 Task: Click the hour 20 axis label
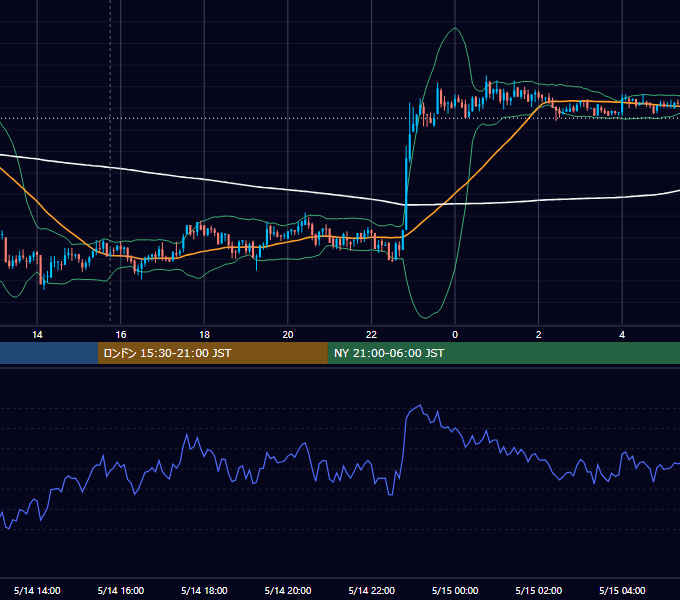[x=288, y=335]
